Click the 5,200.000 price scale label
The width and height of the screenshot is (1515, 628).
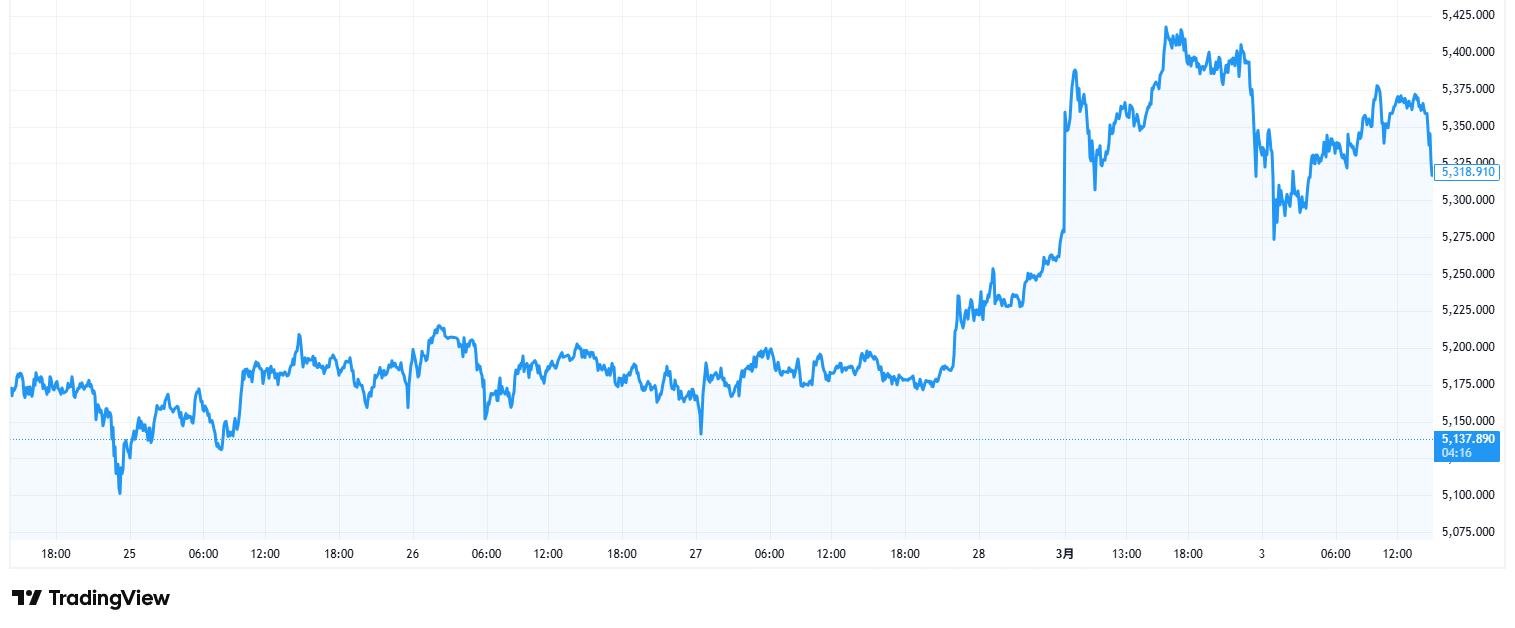click(x=1468, y=347)
